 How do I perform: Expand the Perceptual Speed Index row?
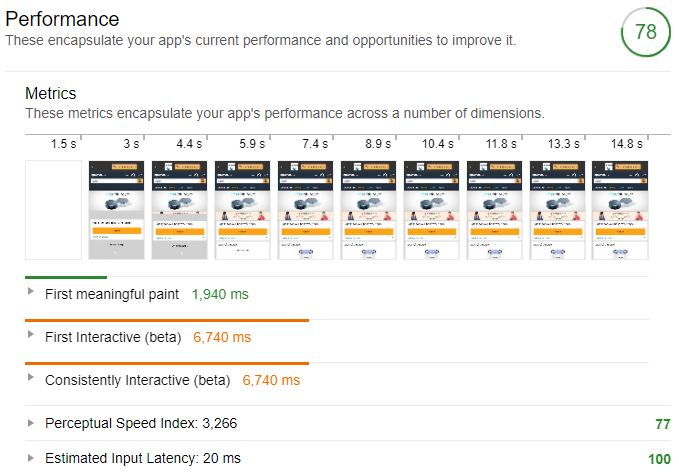(x=32, y=423)
